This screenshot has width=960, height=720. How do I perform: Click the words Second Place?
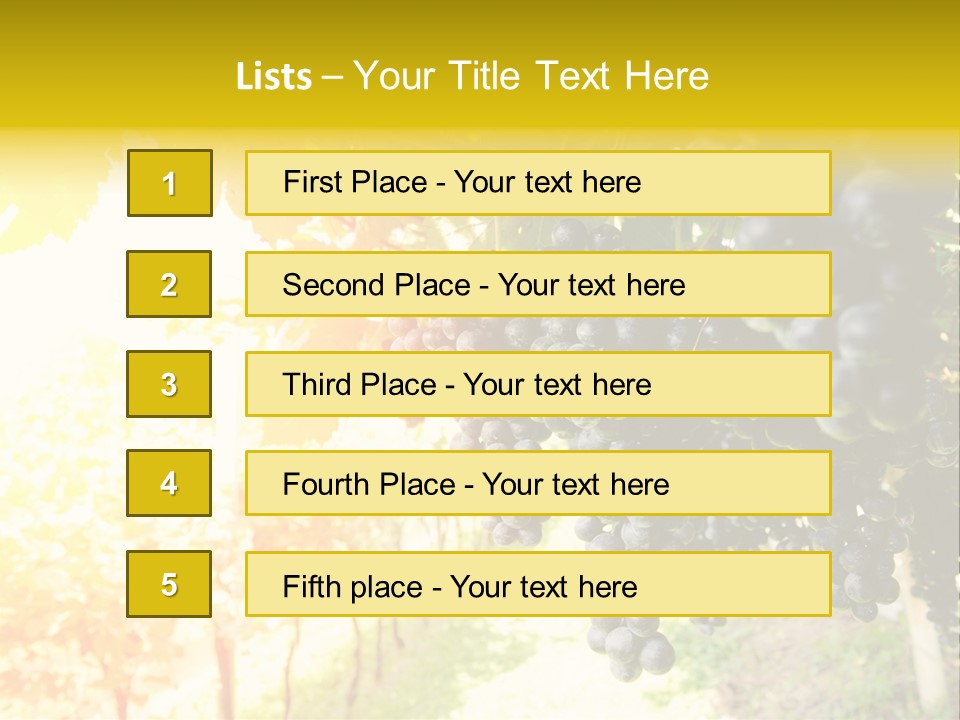tap(377, 285)
